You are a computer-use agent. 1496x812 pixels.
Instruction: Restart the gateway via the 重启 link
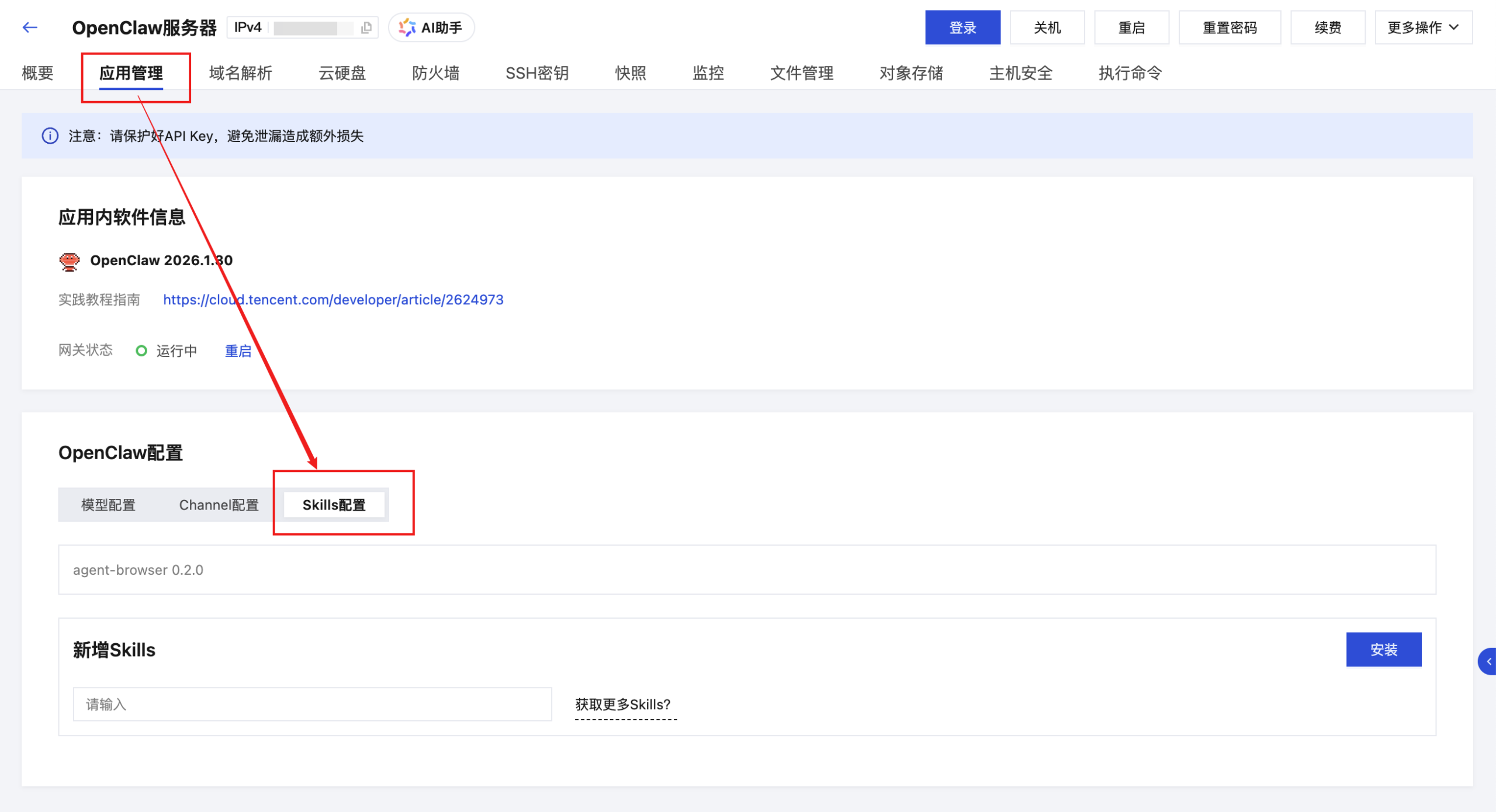click(x=238, y=351)
